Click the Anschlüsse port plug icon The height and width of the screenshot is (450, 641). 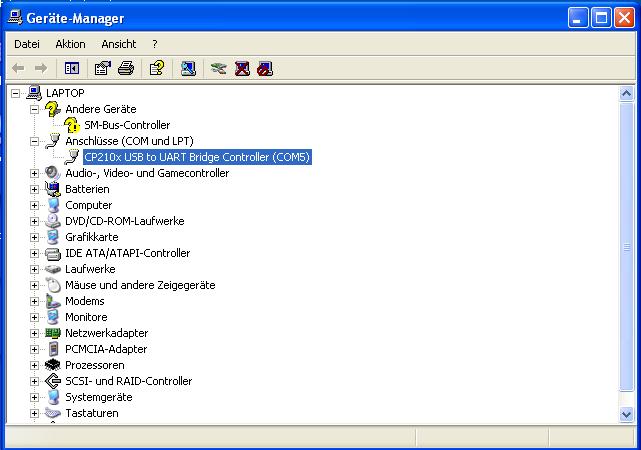click(x=53, y=141)
